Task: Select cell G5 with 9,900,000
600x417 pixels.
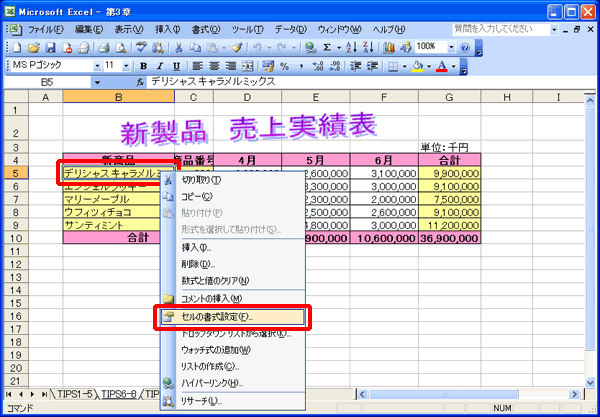Action: pos(450,173)
